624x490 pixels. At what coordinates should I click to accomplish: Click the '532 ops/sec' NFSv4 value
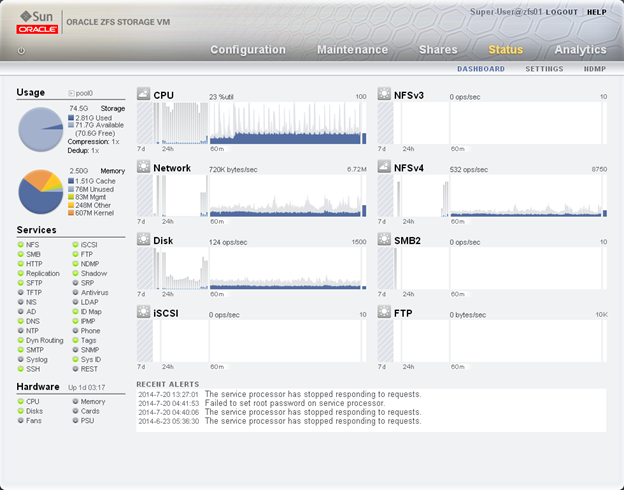point(468,170)
